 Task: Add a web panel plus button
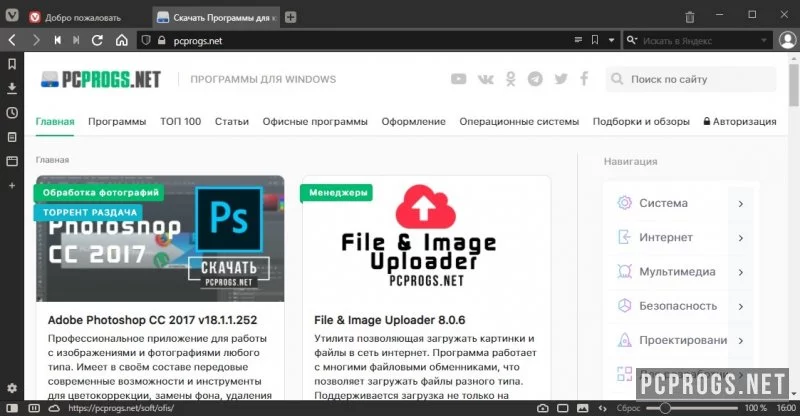tap(12, 186)
